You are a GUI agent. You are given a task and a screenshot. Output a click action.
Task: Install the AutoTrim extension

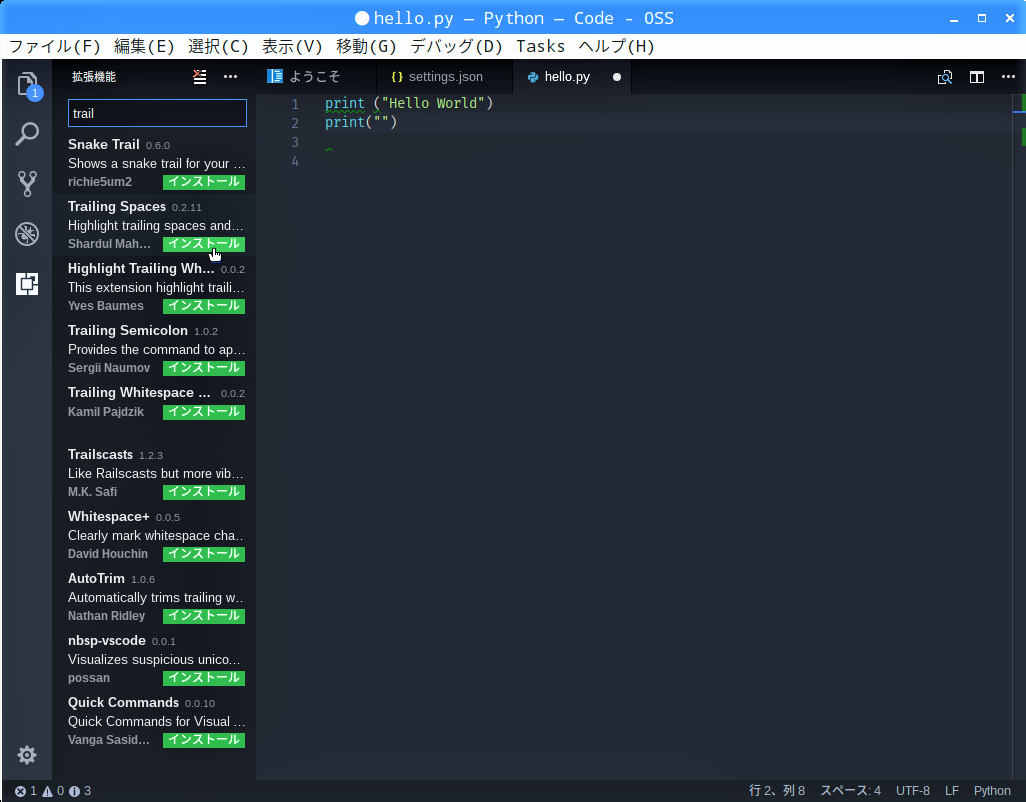pos(203,616)
